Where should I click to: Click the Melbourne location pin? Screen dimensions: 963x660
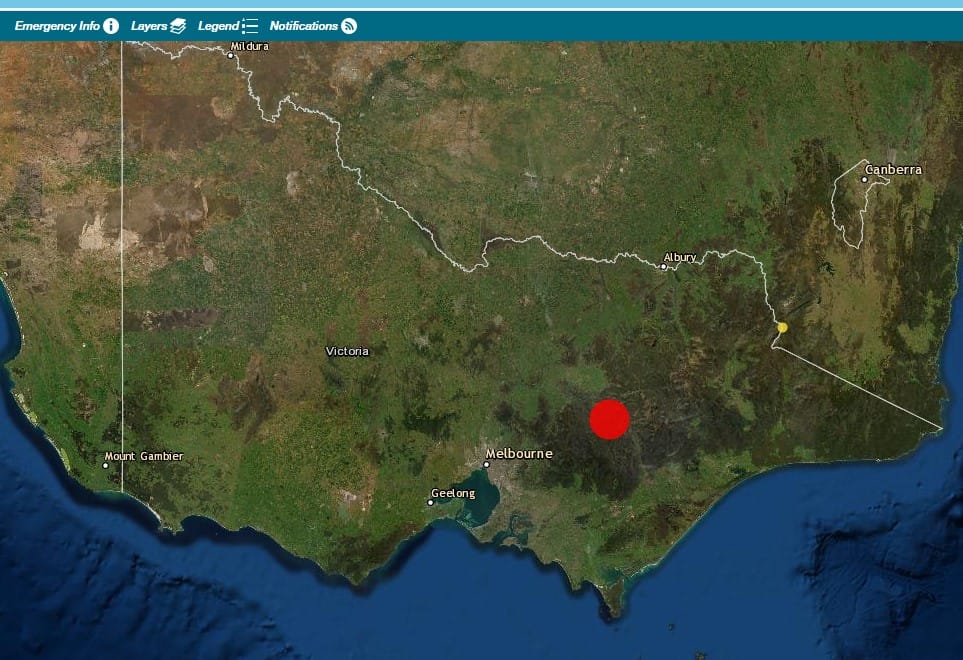485,463
